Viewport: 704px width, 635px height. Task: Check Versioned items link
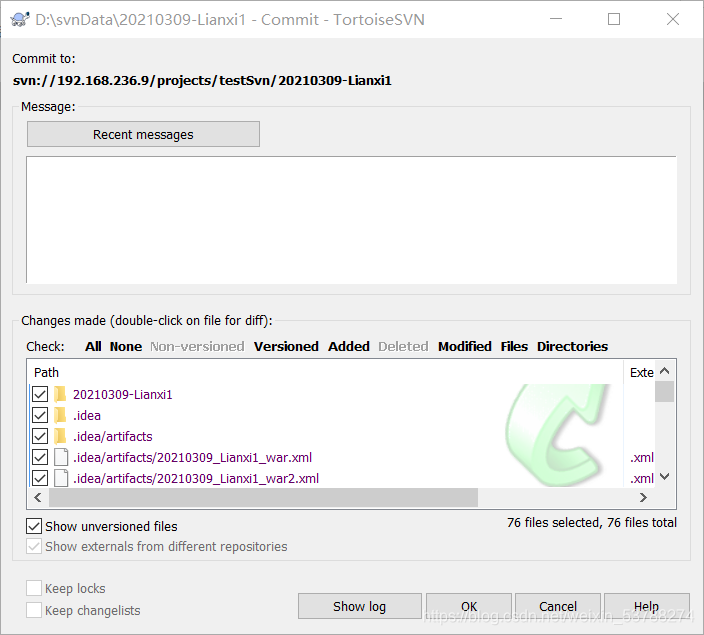(286, 346)
